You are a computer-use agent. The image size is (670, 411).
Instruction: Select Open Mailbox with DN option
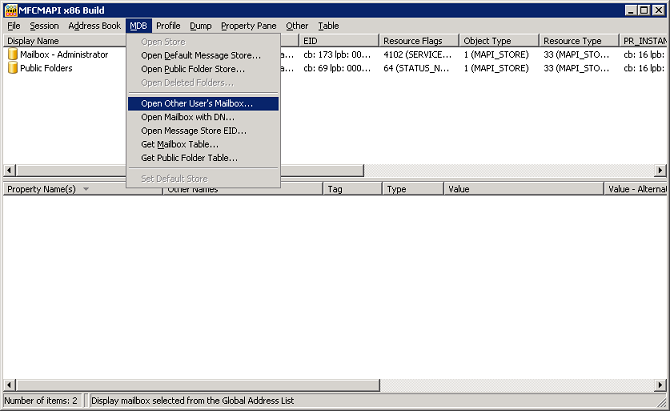pyautogui.click(x=188, y=117)
